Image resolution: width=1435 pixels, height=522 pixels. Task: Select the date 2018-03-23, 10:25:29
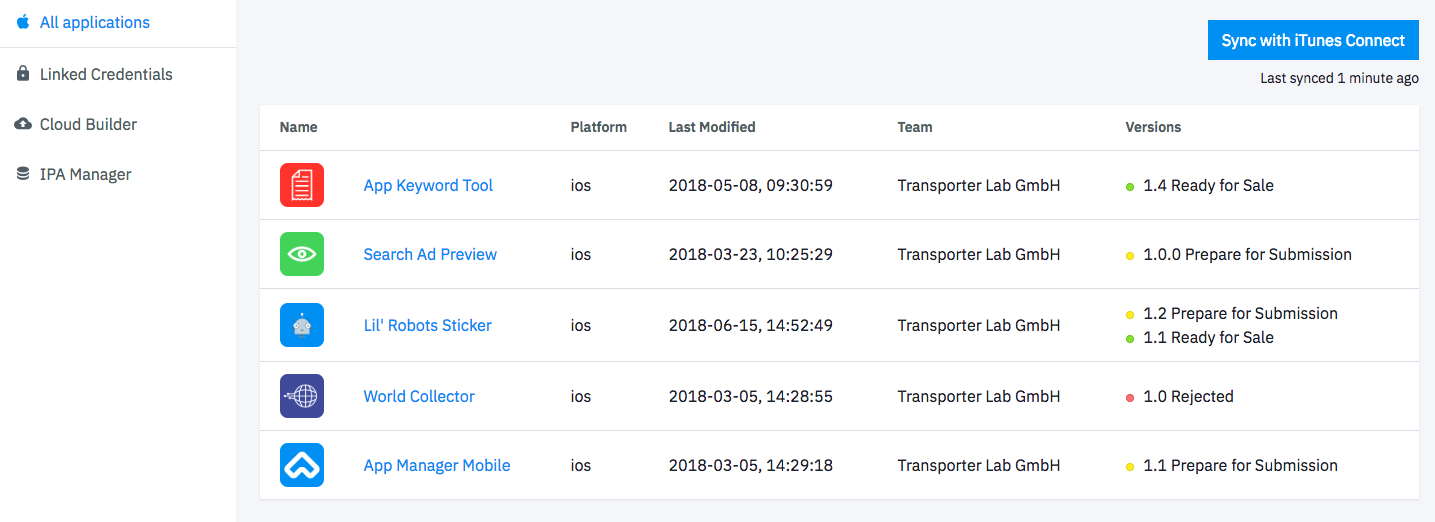(750, 254)
